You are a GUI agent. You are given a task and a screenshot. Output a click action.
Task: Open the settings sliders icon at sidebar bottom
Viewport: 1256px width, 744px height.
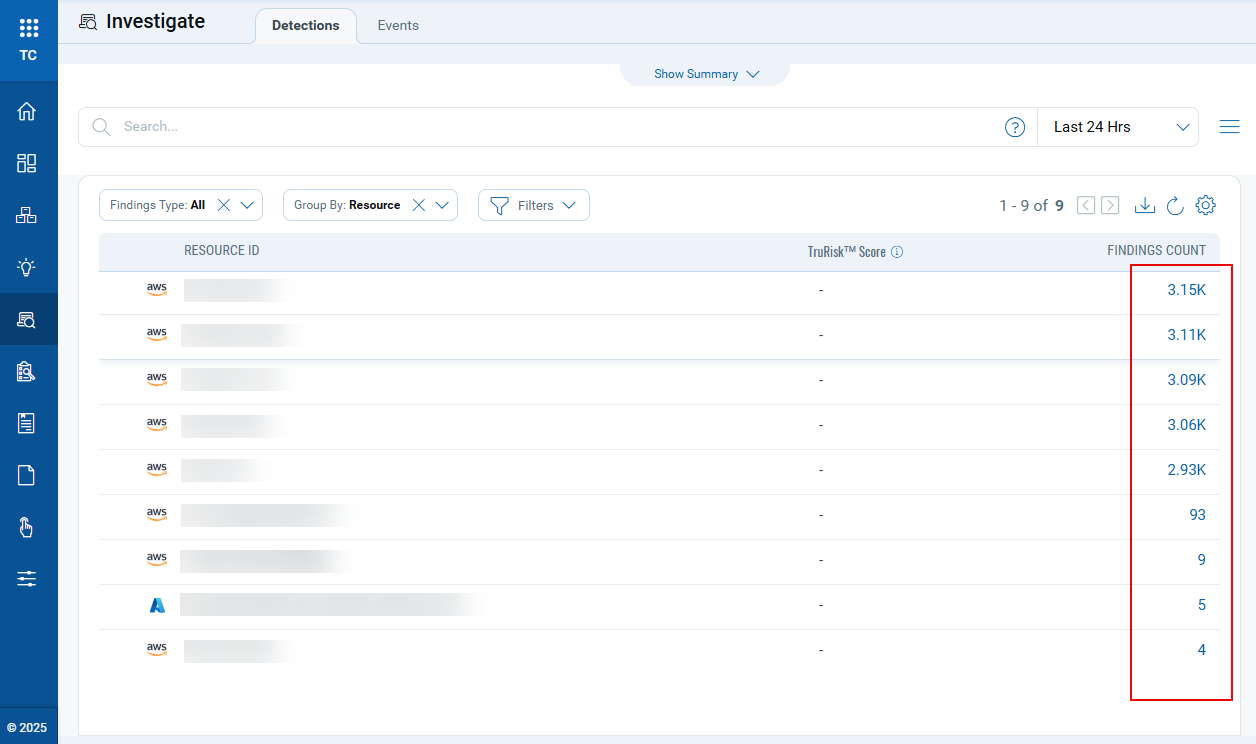click(28, 578)
